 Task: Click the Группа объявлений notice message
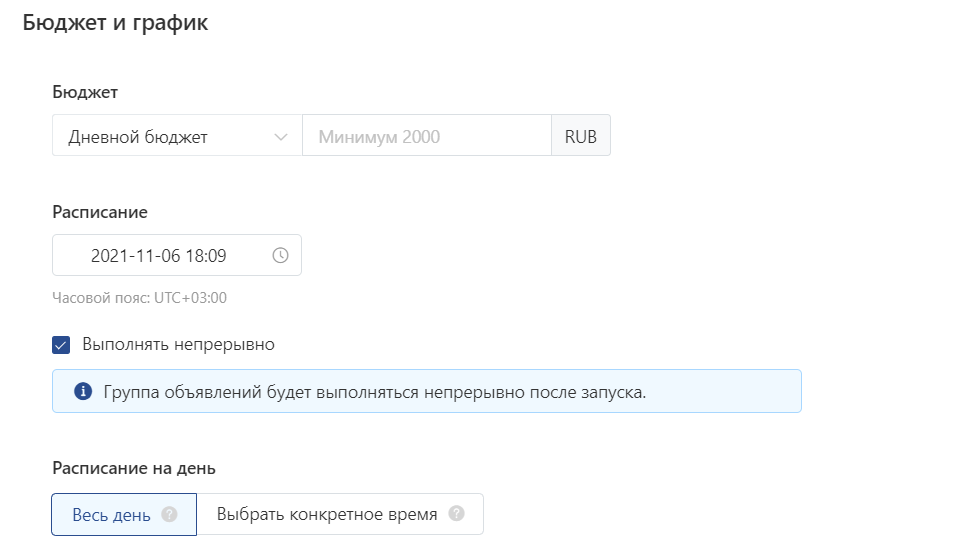375,392
